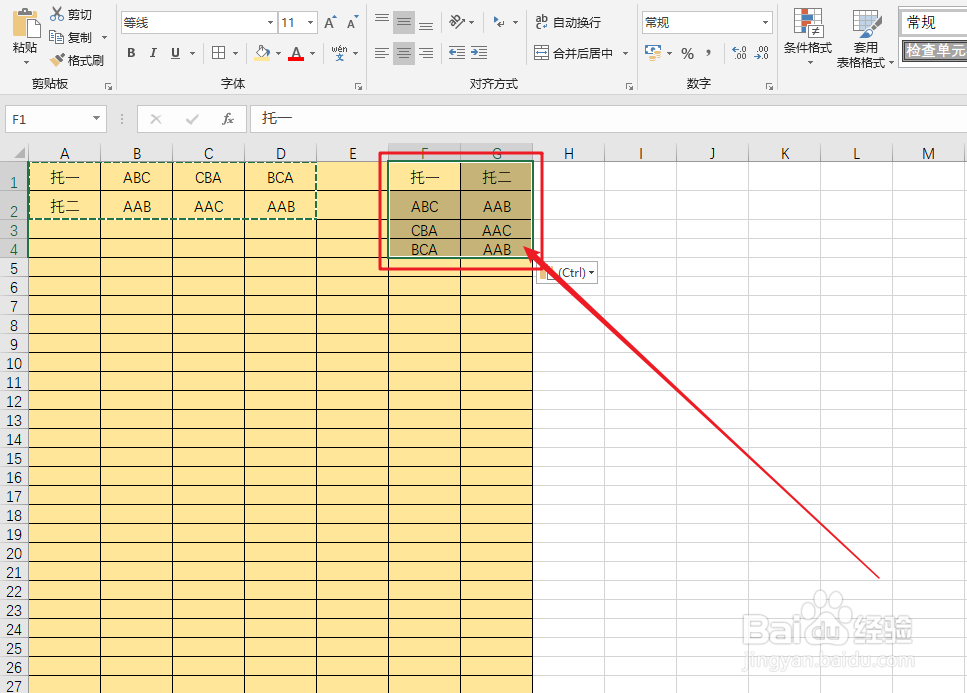The image size is (967, 693).
Task: Open the number format dropdown 常规
Action: [765, 23]
